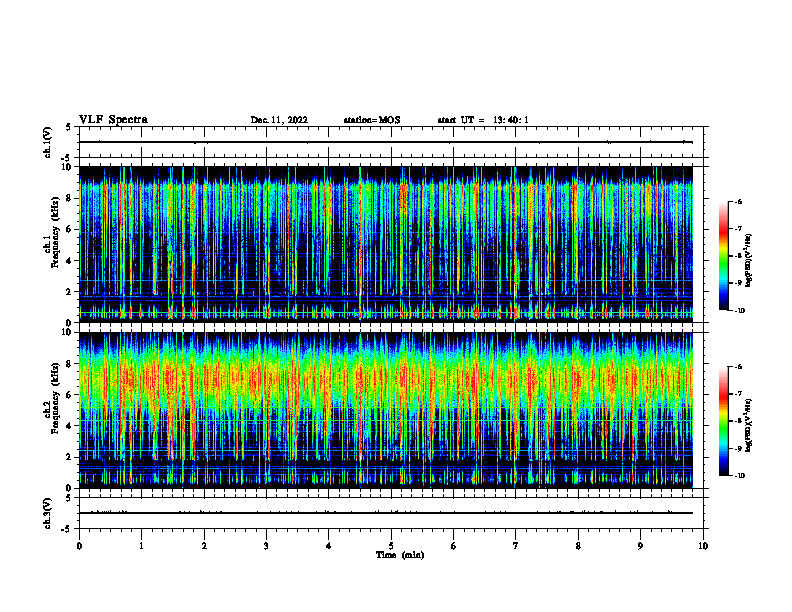Click the "4" tick on ch.1 frequency axis
Viewport: 792px width, 612px height.
pyautogui.click(x=70, y=261)
